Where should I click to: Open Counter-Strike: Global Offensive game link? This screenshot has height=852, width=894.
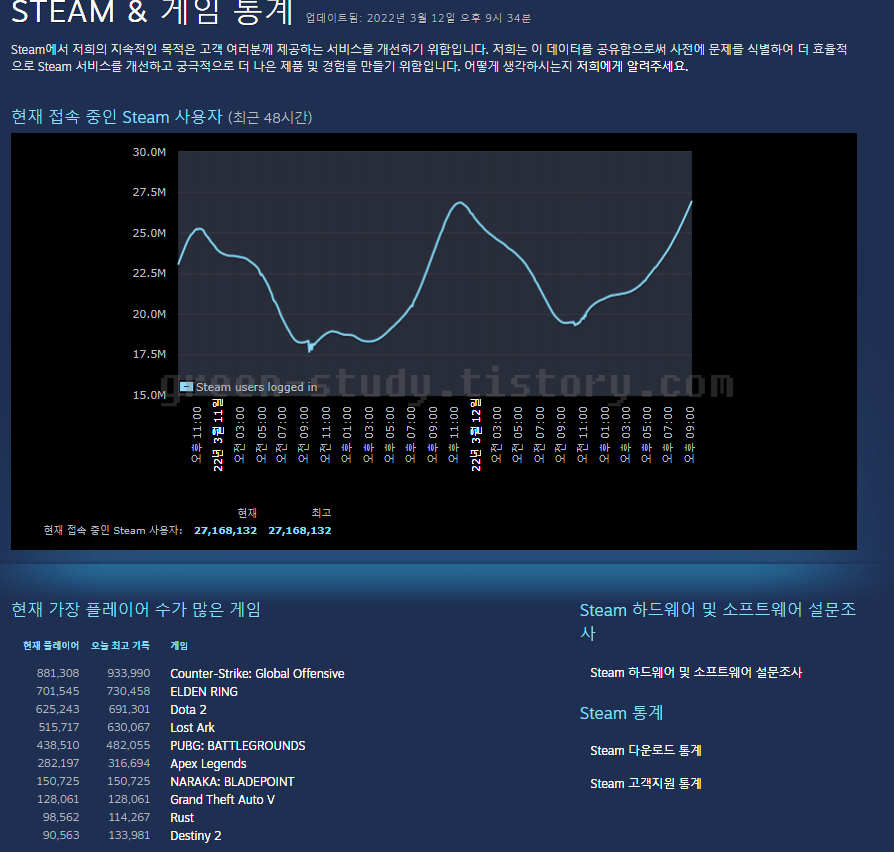tap(257, 674)
